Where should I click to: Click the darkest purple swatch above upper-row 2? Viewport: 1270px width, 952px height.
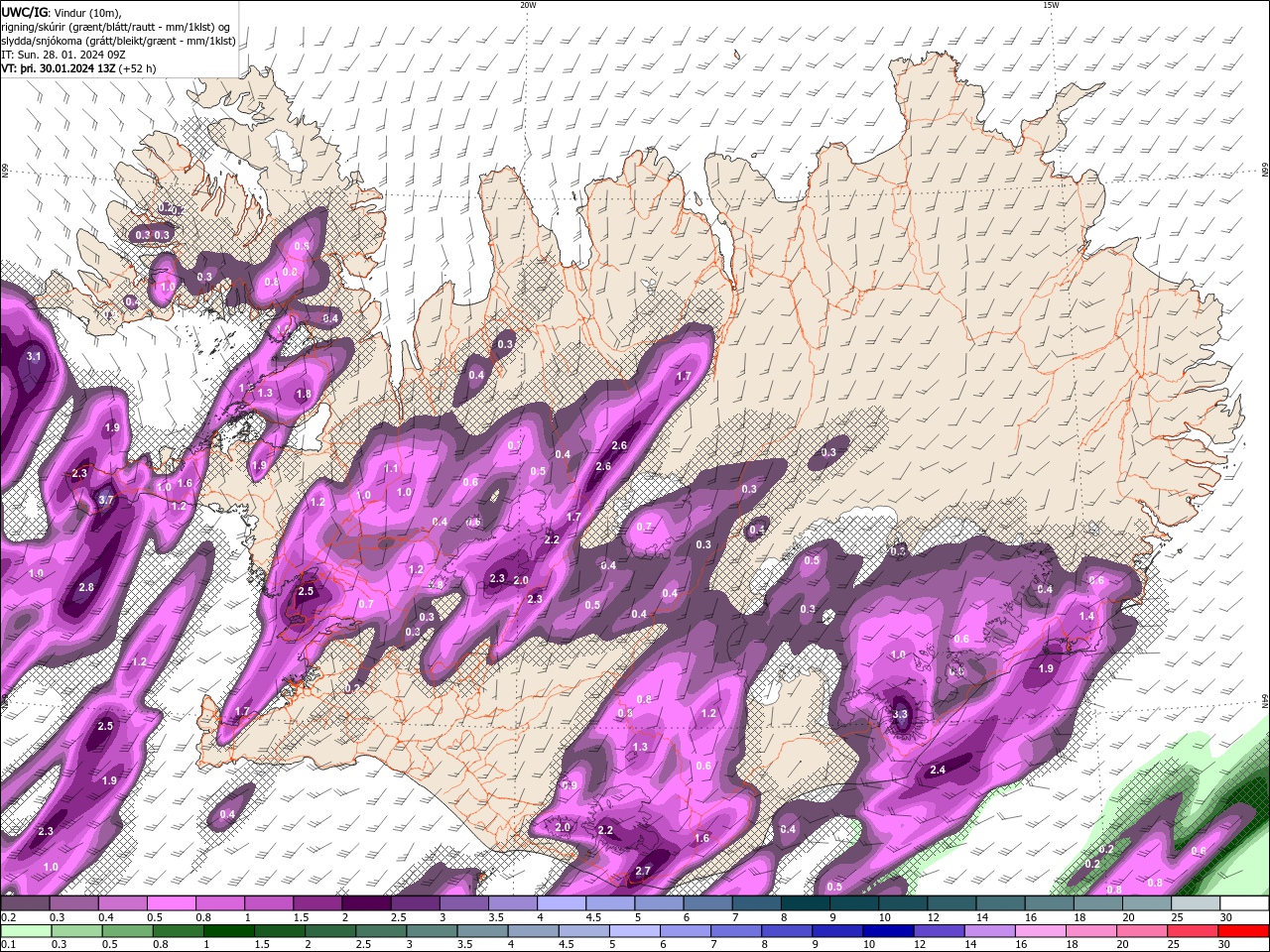(366, 903)
